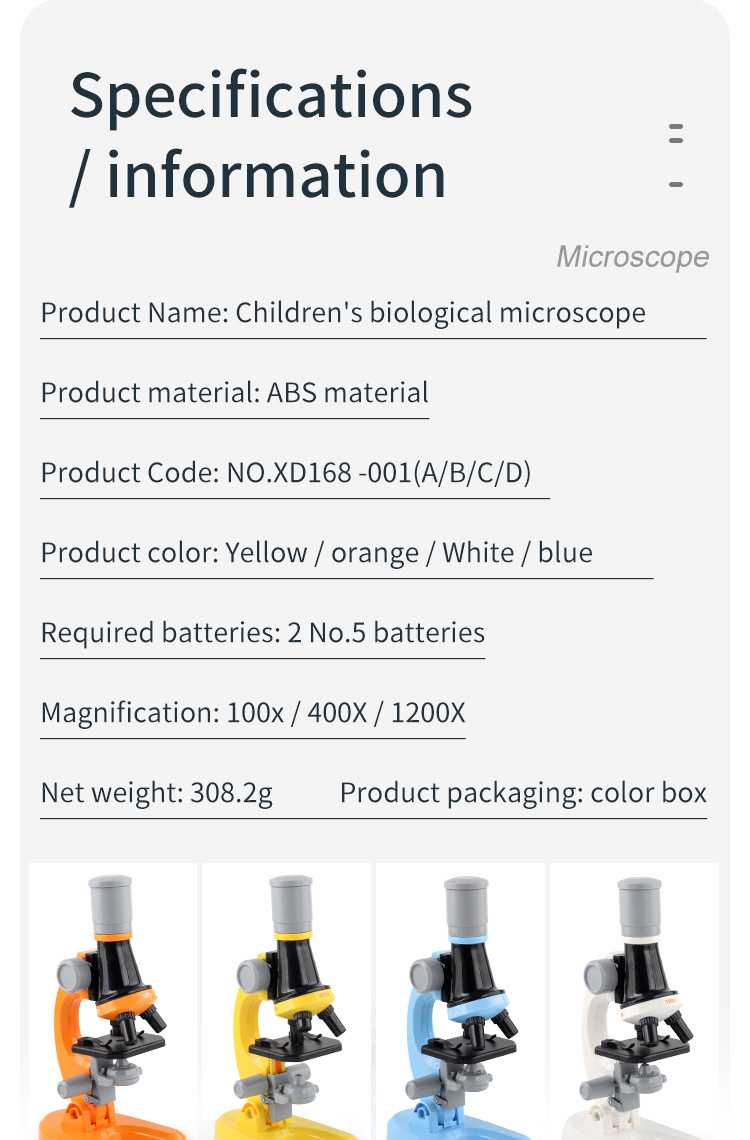
Task: Click the dash marks icon beside the title
Action: 676,158
